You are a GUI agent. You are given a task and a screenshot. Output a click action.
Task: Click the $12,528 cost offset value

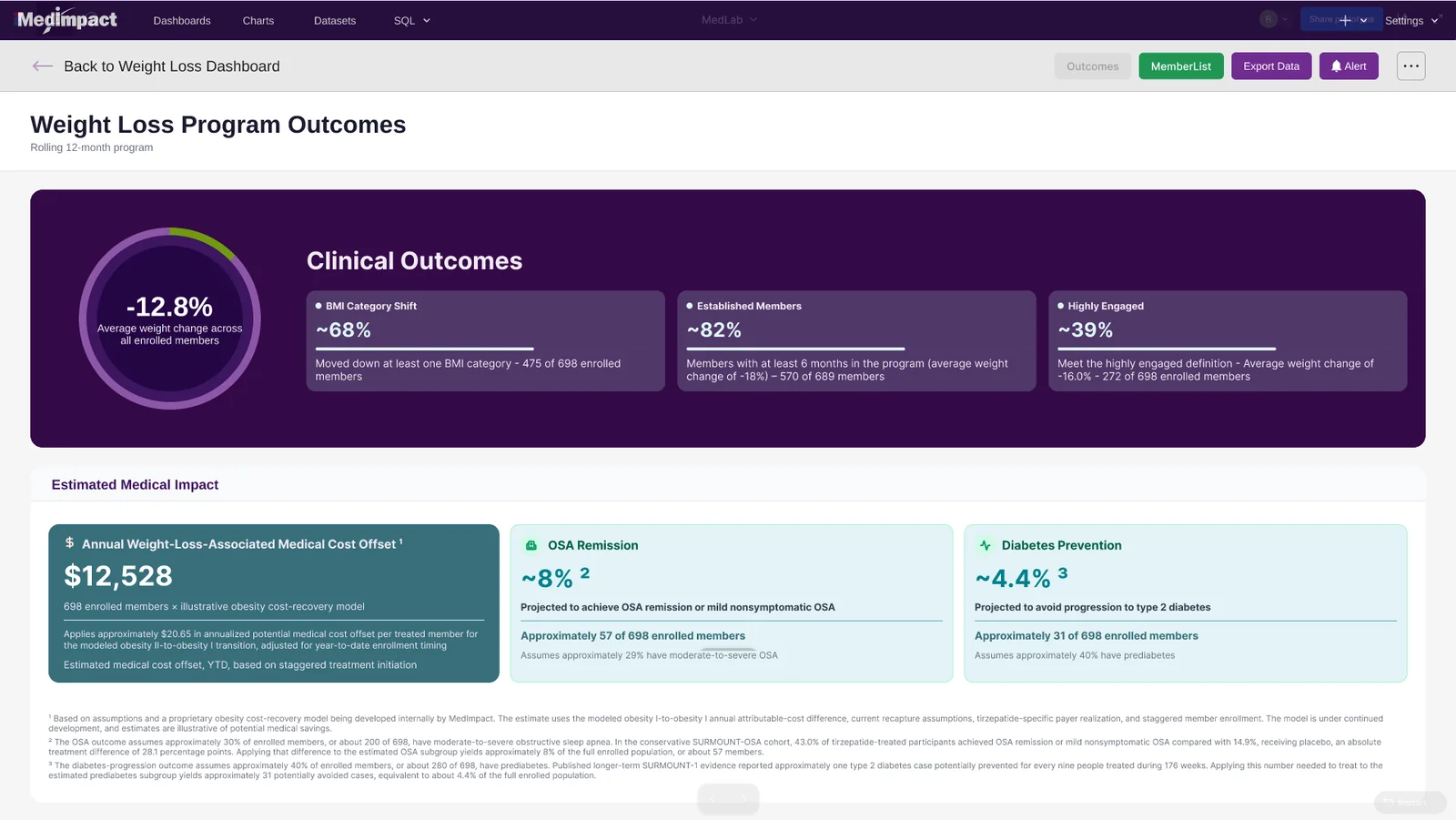coord(118,576)
